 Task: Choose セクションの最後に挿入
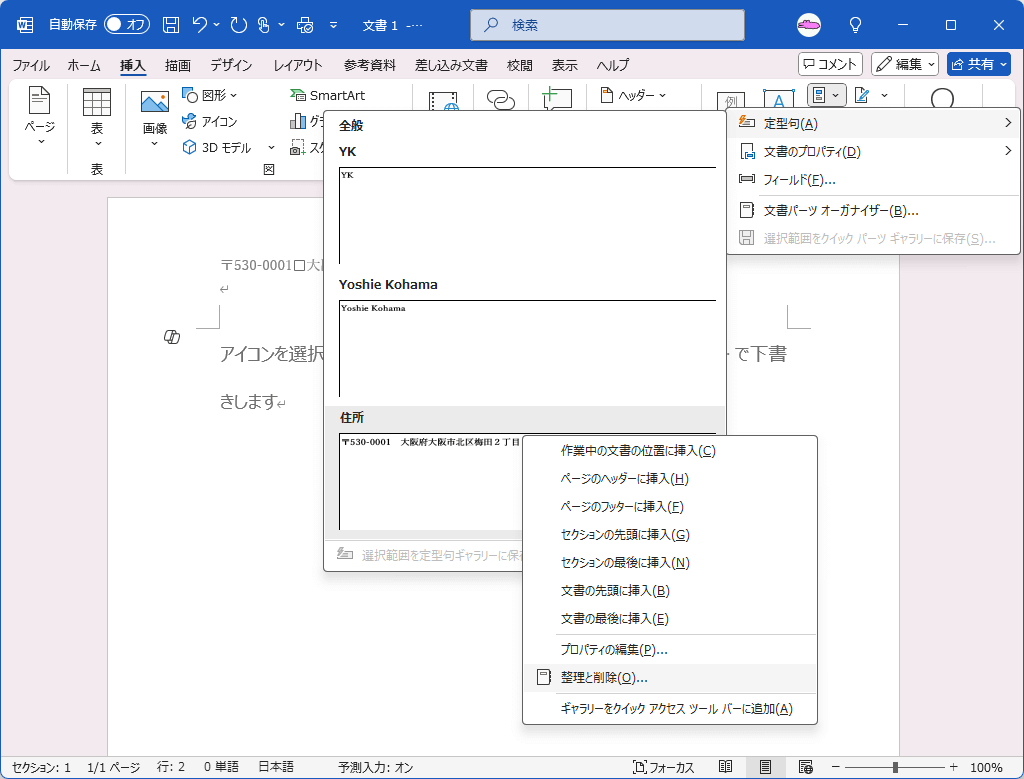[670, 563]
